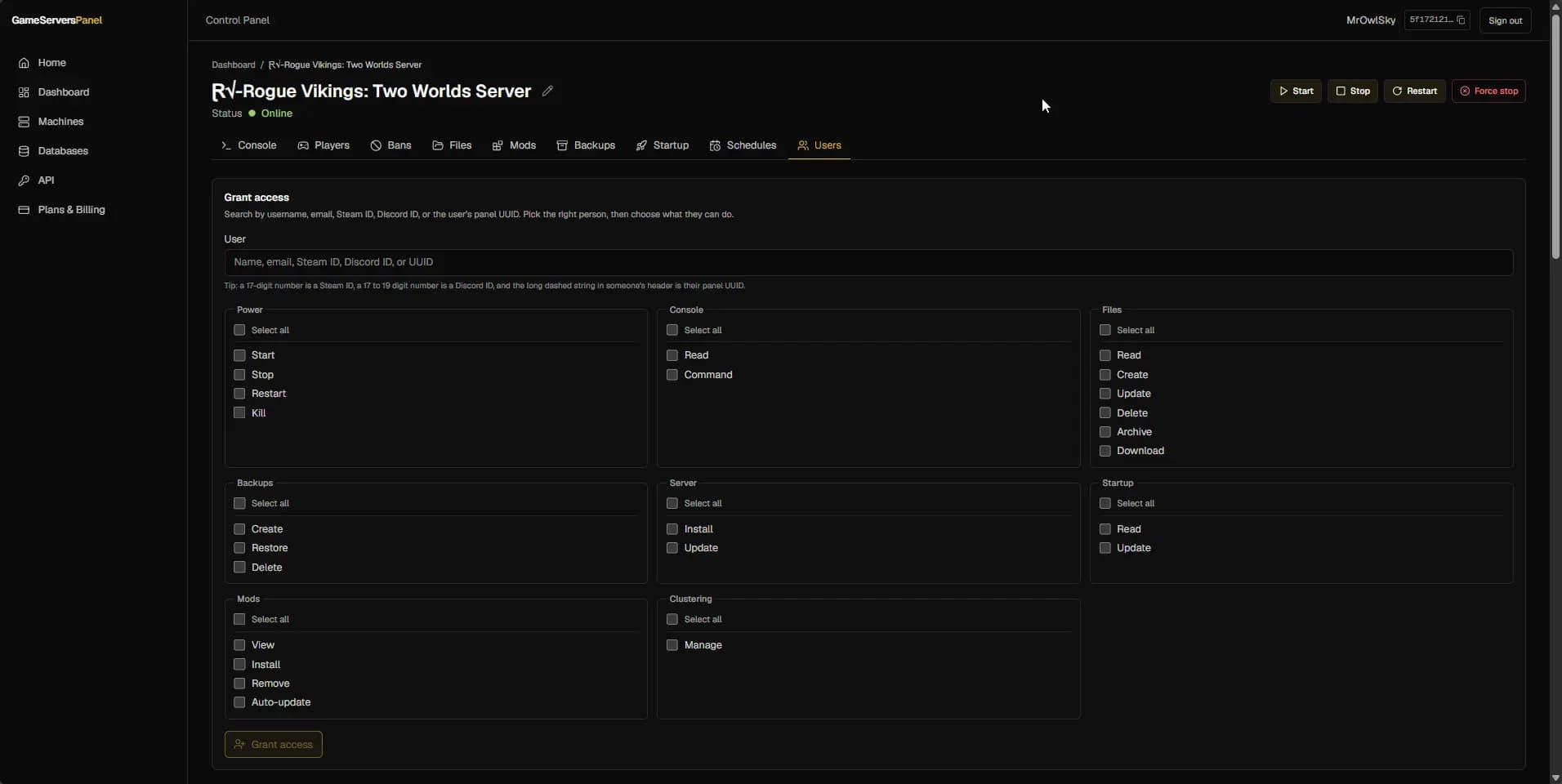
Task: Check the Server Install permission
Action: [x=672, y=529]
